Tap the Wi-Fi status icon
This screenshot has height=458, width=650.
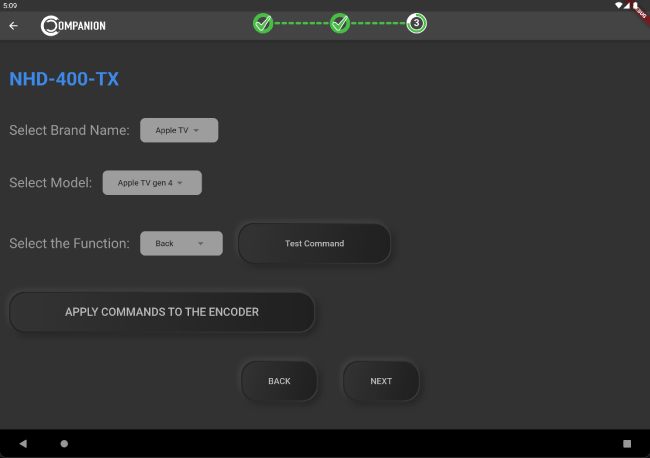621,5
